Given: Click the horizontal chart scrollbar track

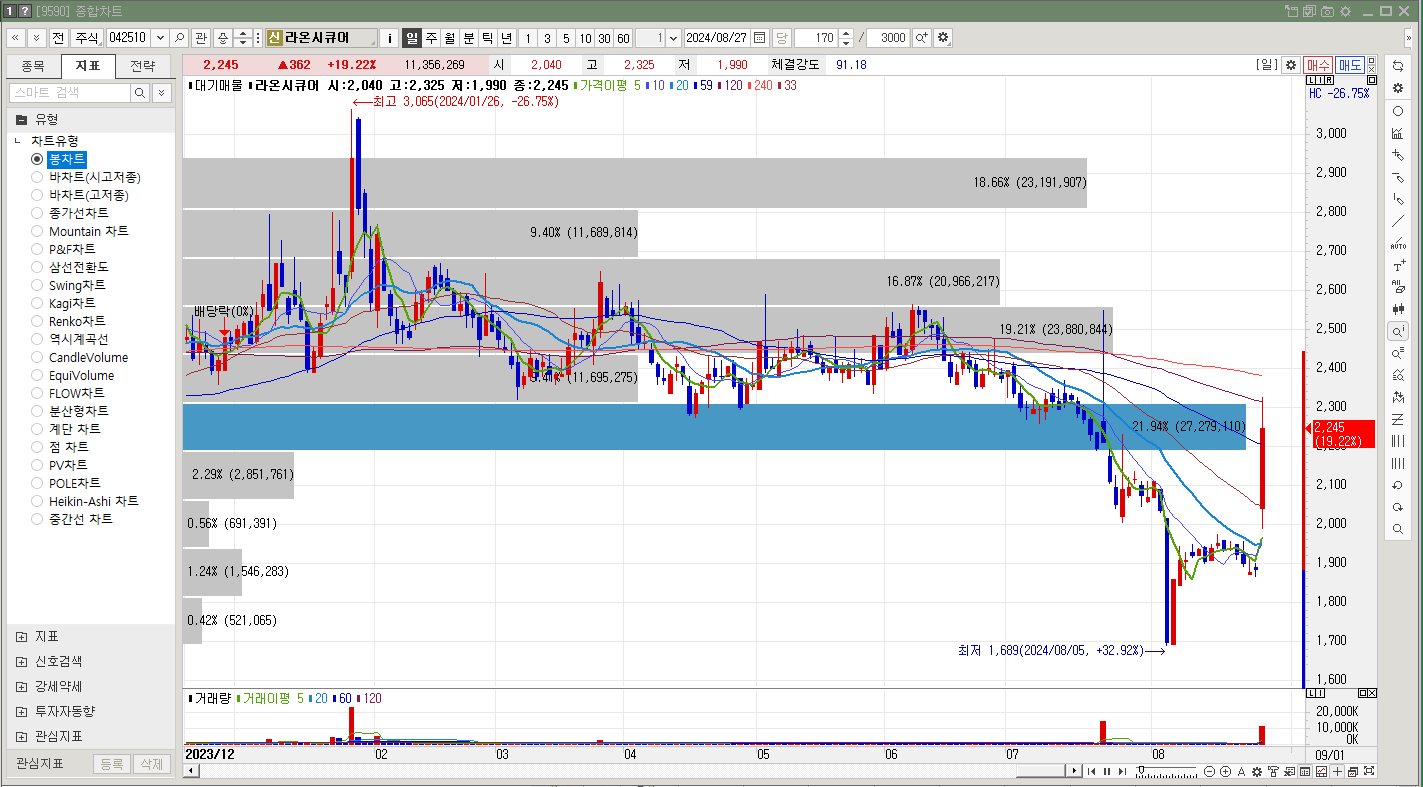Looking at the screenshot, I should pos(634,771).
